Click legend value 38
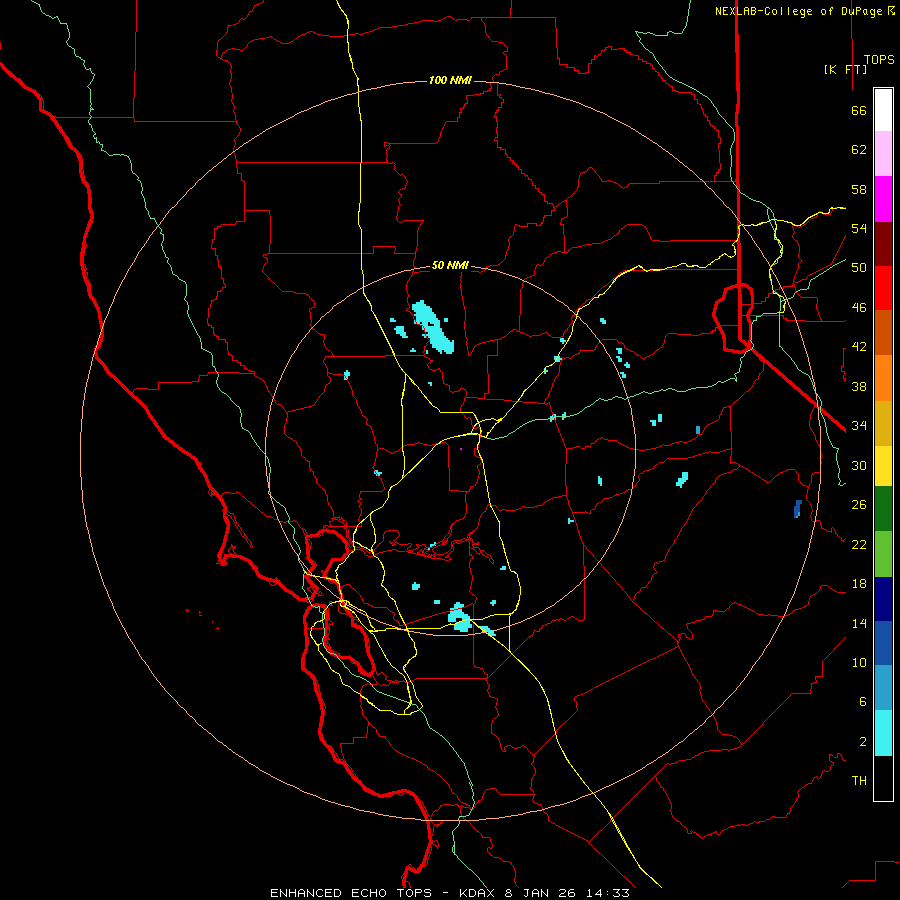 click(859, 386)
